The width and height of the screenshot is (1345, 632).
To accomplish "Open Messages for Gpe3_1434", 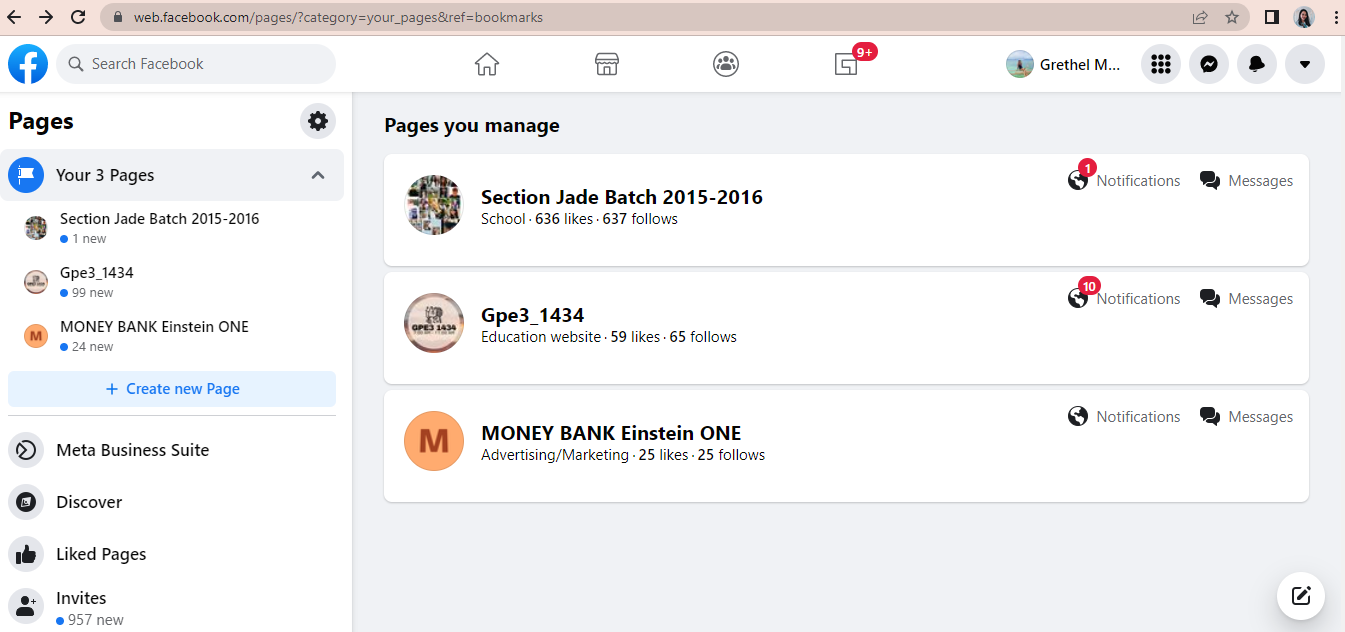I will [1246, 299].
